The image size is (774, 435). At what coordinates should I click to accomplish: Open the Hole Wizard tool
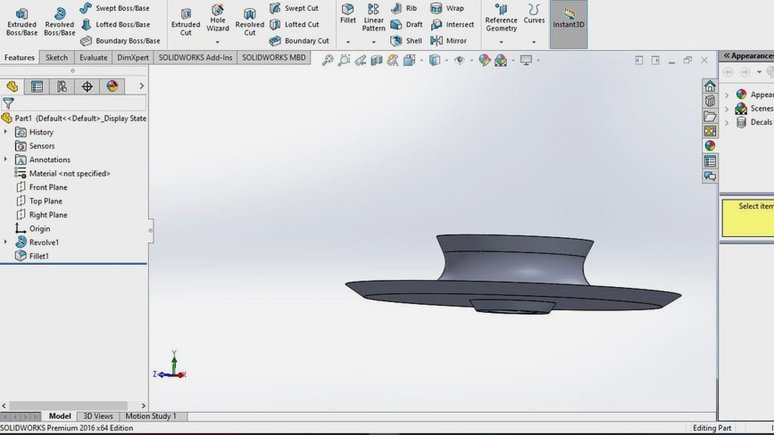coord(218,19)
